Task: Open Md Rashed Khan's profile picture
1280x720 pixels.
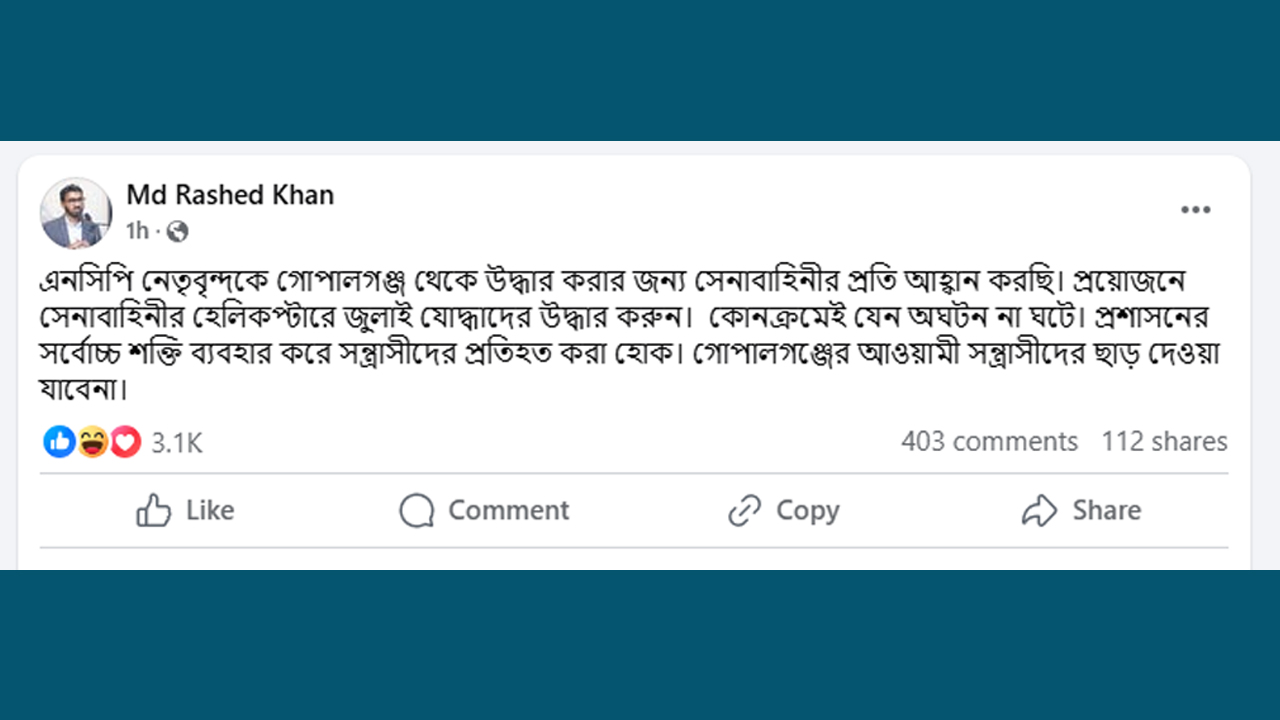Action: tap(76, 213)
